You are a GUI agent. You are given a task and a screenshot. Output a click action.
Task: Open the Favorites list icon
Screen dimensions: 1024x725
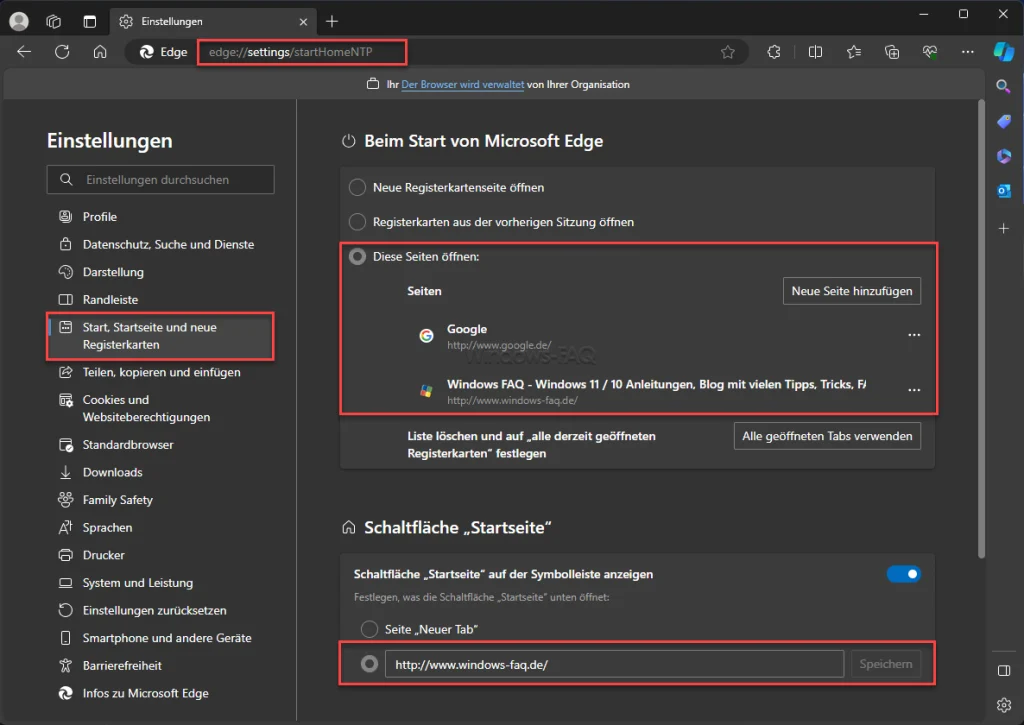(854, 52)
